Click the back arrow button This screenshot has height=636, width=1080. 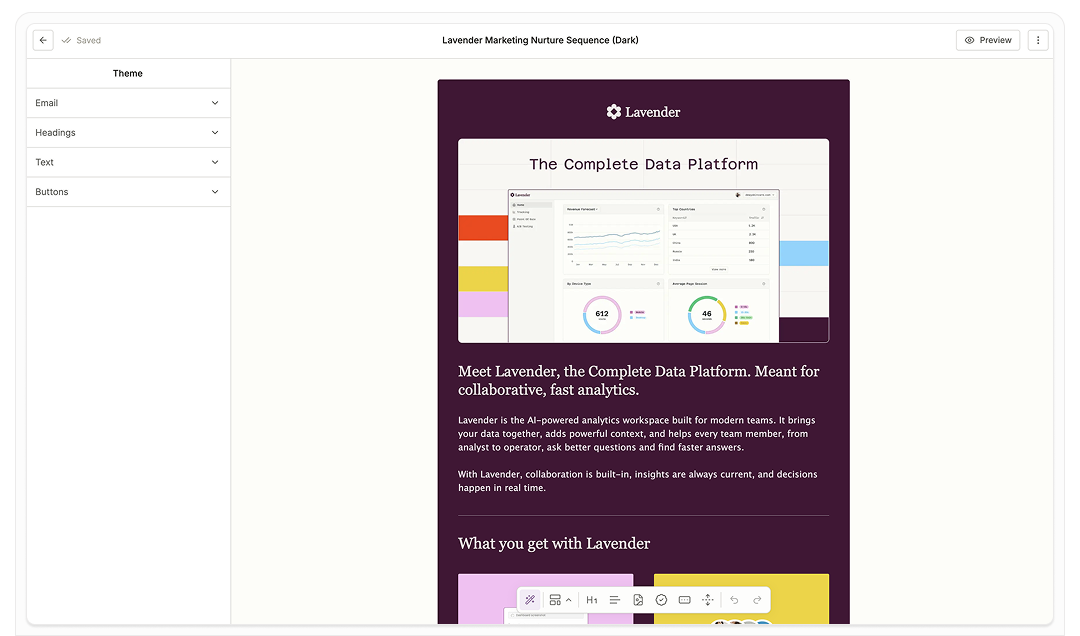43,40
